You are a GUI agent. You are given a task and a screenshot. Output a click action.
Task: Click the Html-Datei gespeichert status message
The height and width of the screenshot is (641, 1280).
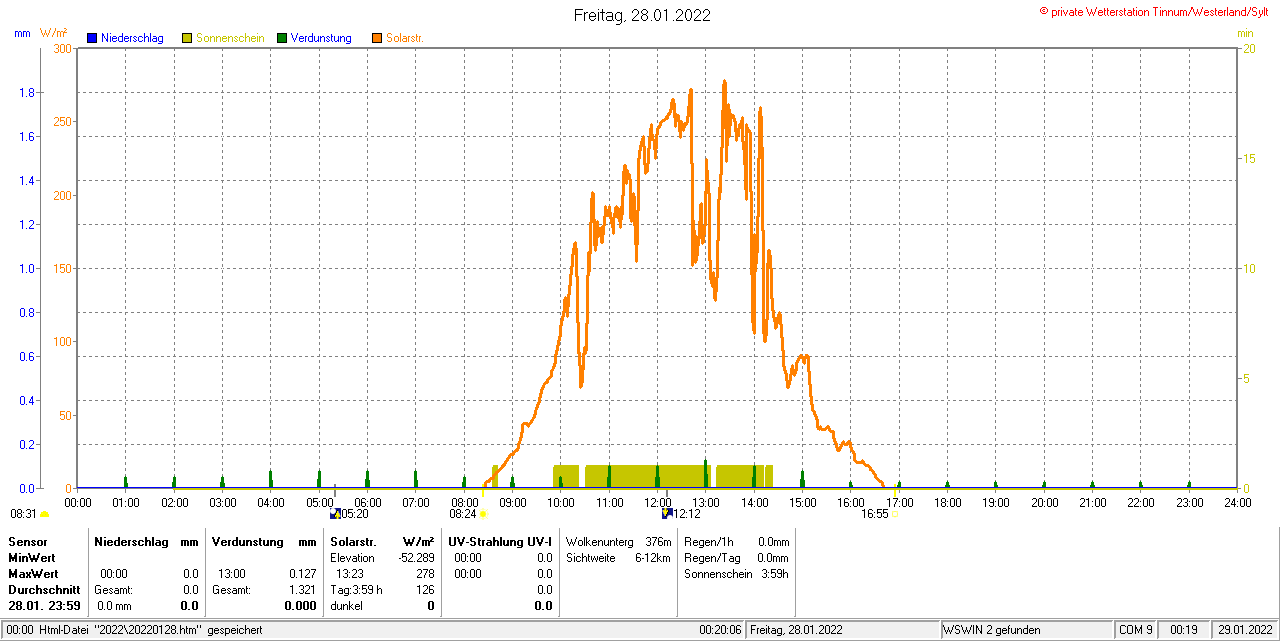[133, 630]
